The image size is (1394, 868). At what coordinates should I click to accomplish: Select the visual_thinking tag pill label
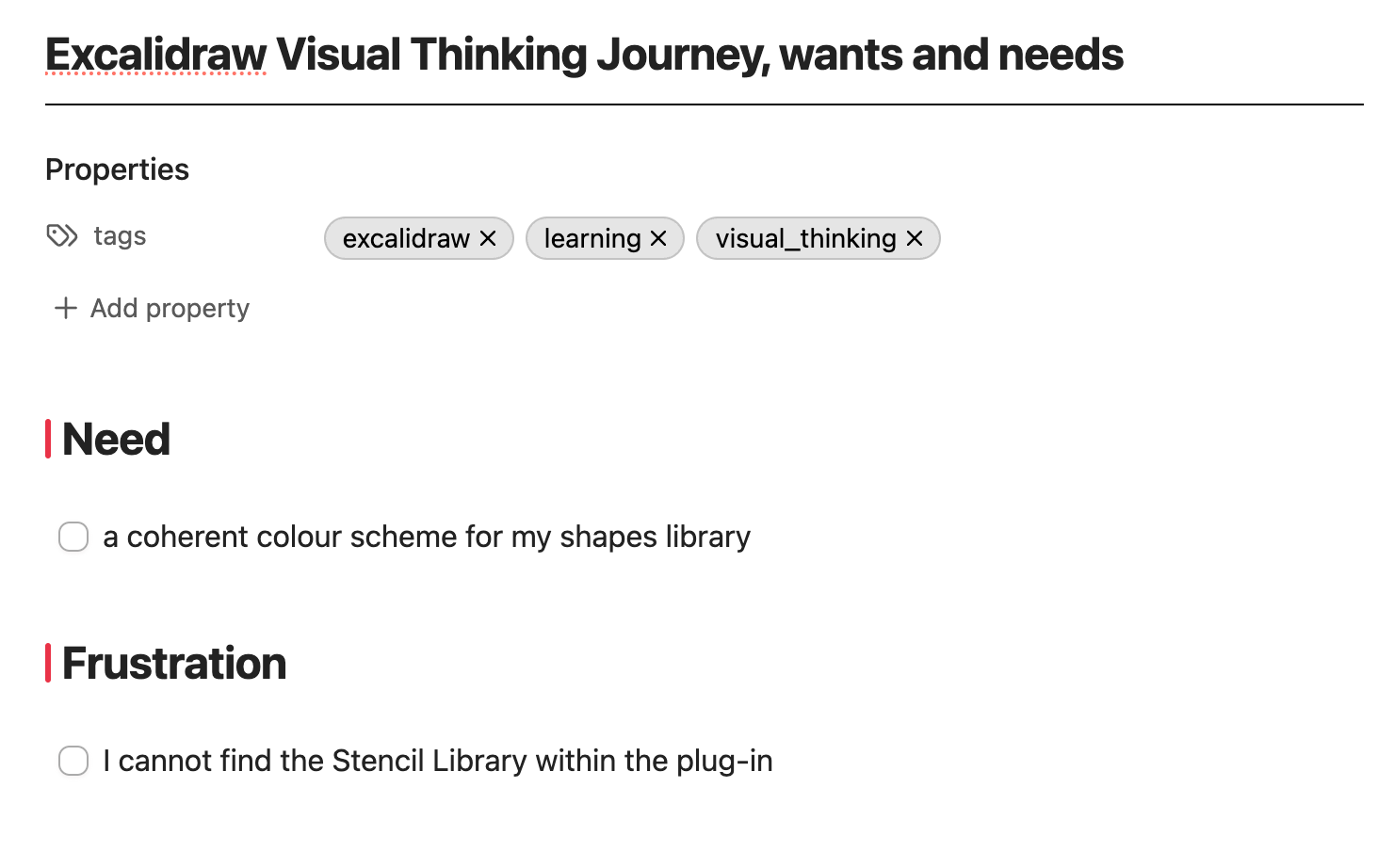click(x=805, y=239)
